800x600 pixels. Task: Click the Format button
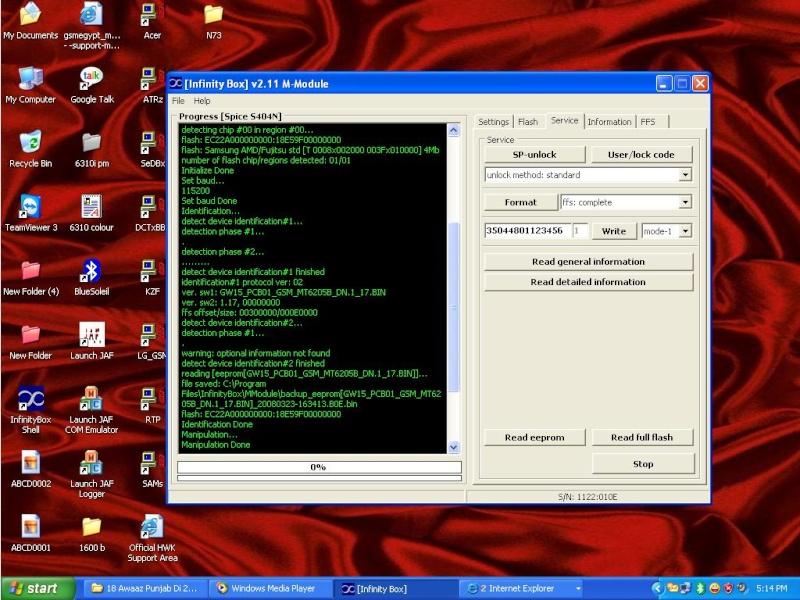(520, 202)
